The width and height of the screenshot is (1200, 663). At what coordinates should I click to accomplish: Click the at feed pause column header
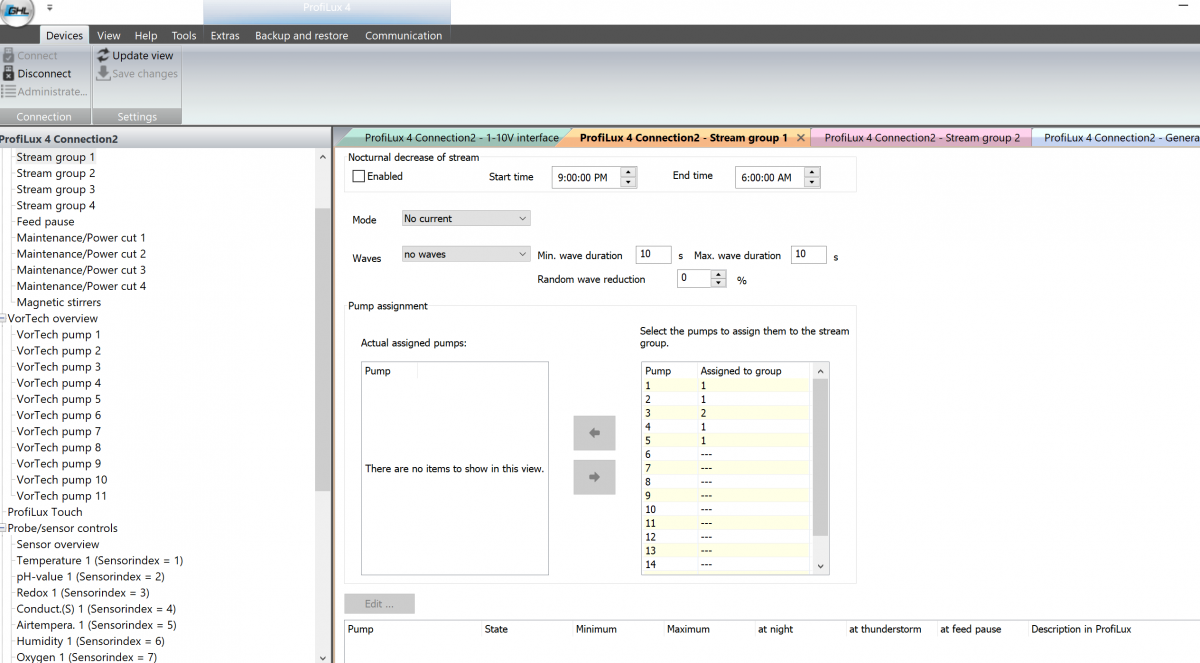(970, 629)
